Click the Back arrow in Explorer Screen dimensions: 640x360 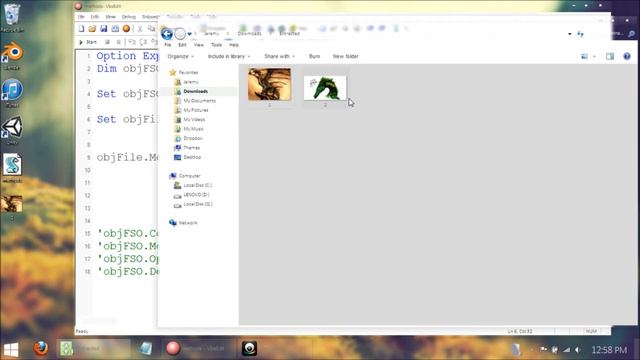167,34
